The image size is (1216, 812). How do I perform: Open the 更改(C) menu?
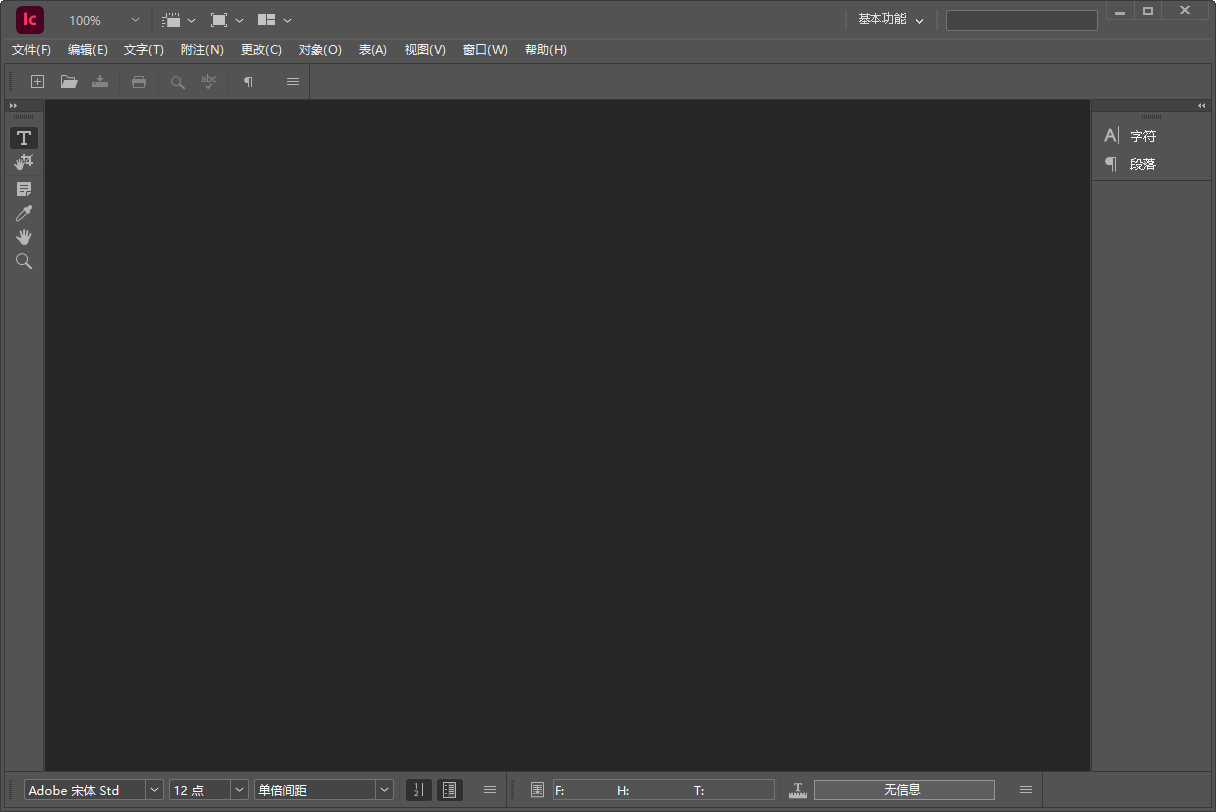pos(261,50)
